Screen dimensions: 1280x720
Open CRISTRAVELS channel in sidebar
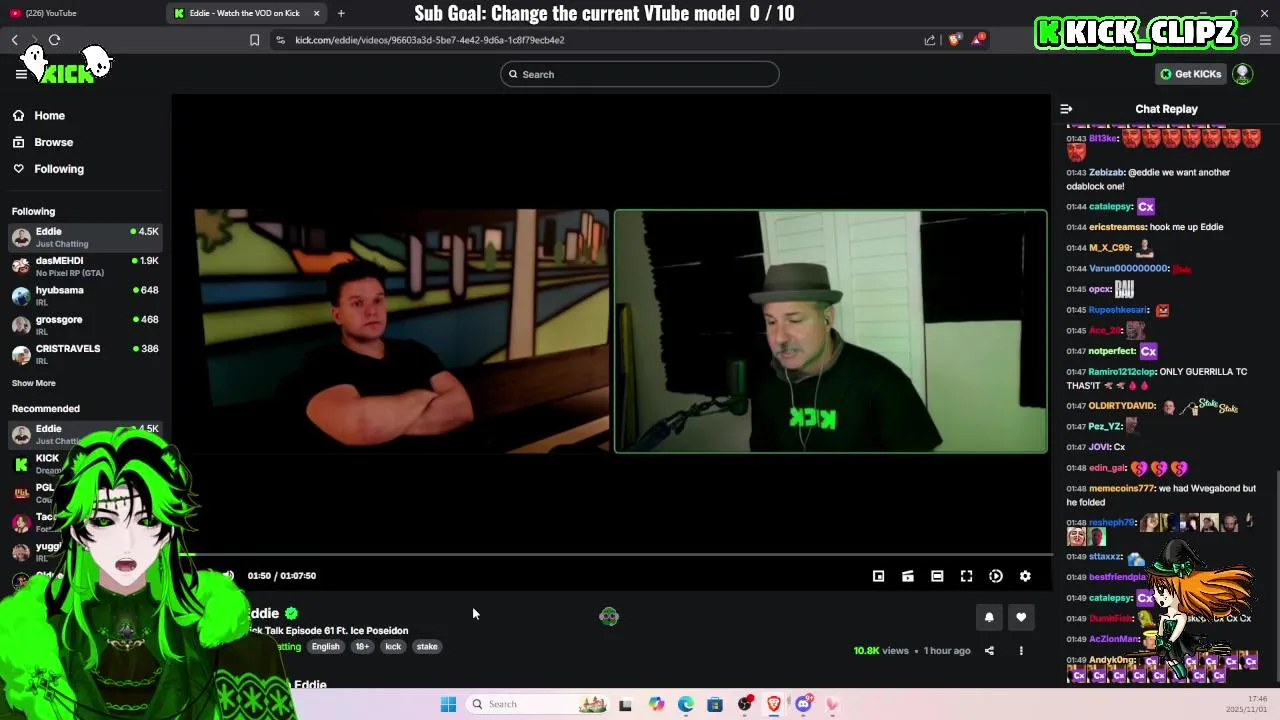tap(85, 354)
